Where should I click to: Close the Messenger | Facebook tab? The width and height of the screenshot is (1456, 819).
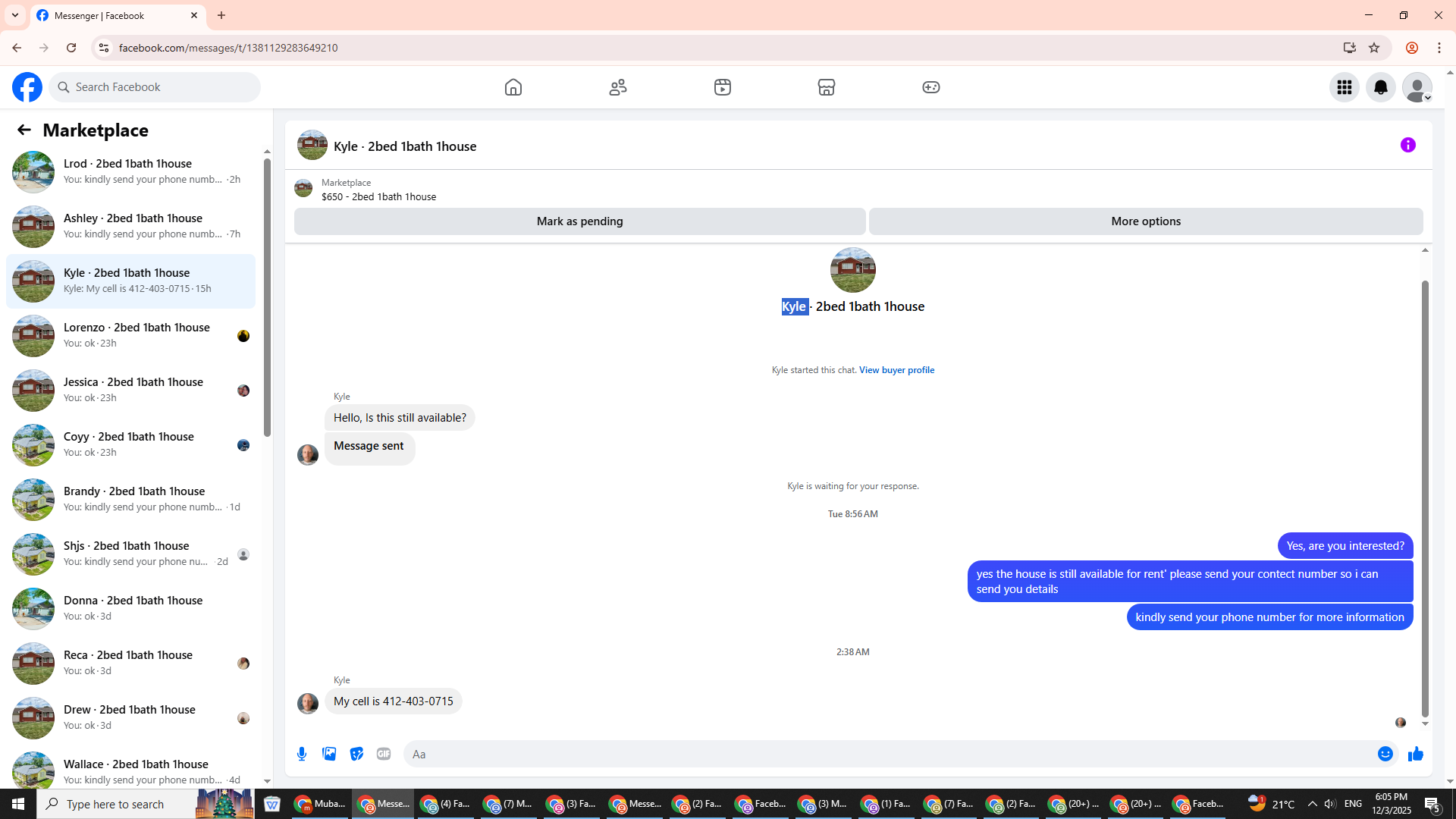tap(194, 15)
